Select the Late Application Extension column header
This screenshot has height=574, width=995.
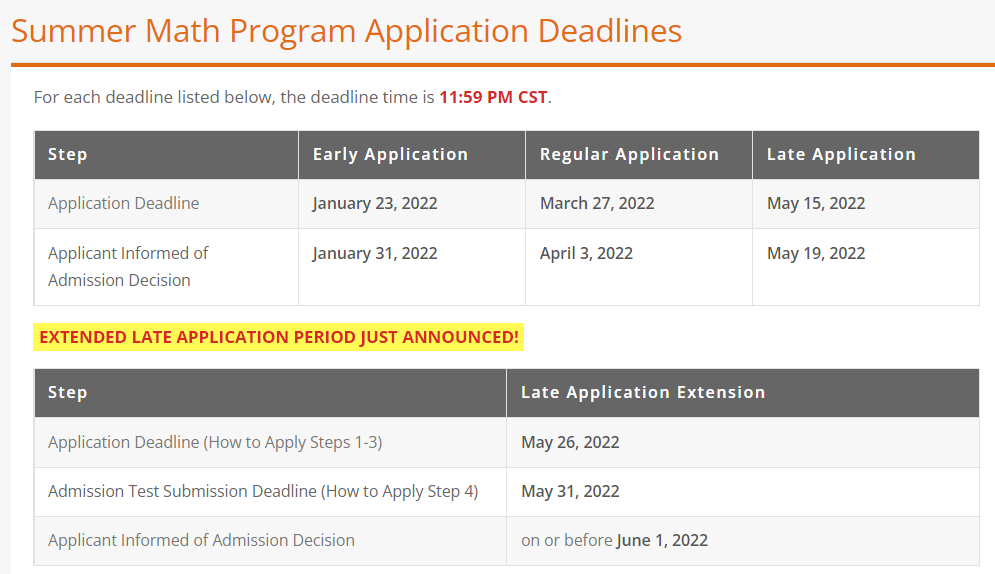click(x=643, y=393)
